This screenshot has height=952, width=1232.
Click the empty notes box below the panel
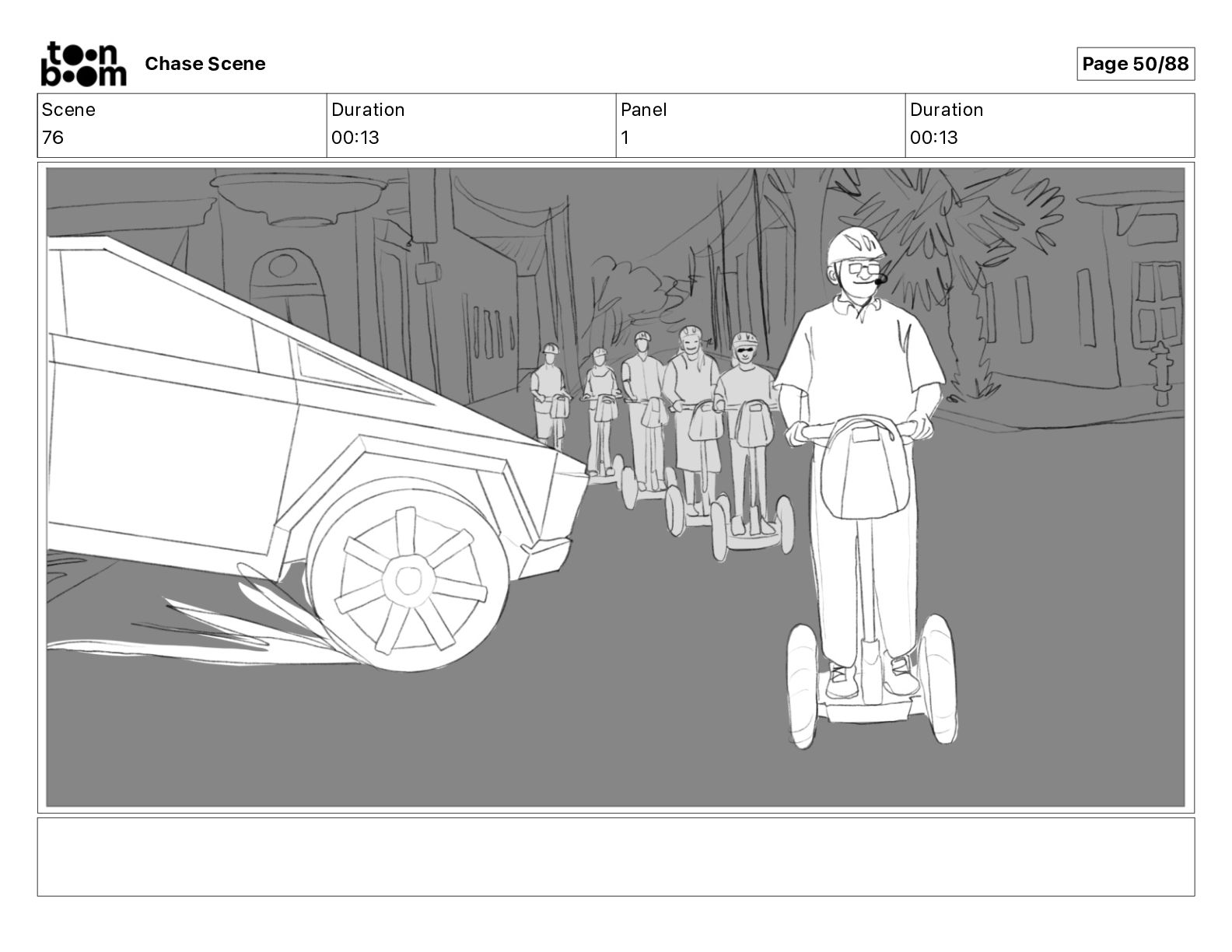click(616, 856)
